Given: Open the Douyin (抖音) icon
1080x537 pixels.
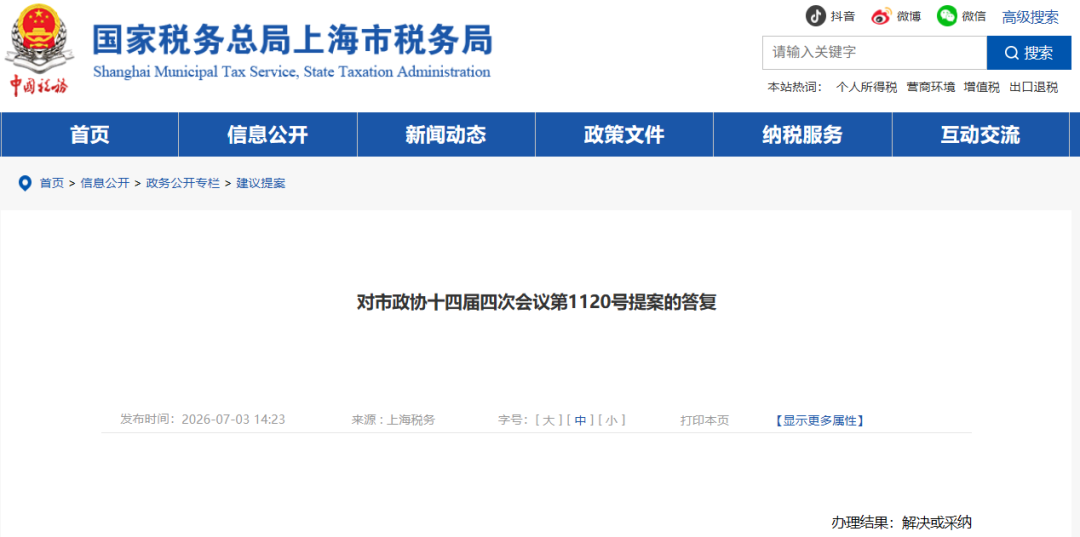Looking at the screenshot, I should click(816, 16).
